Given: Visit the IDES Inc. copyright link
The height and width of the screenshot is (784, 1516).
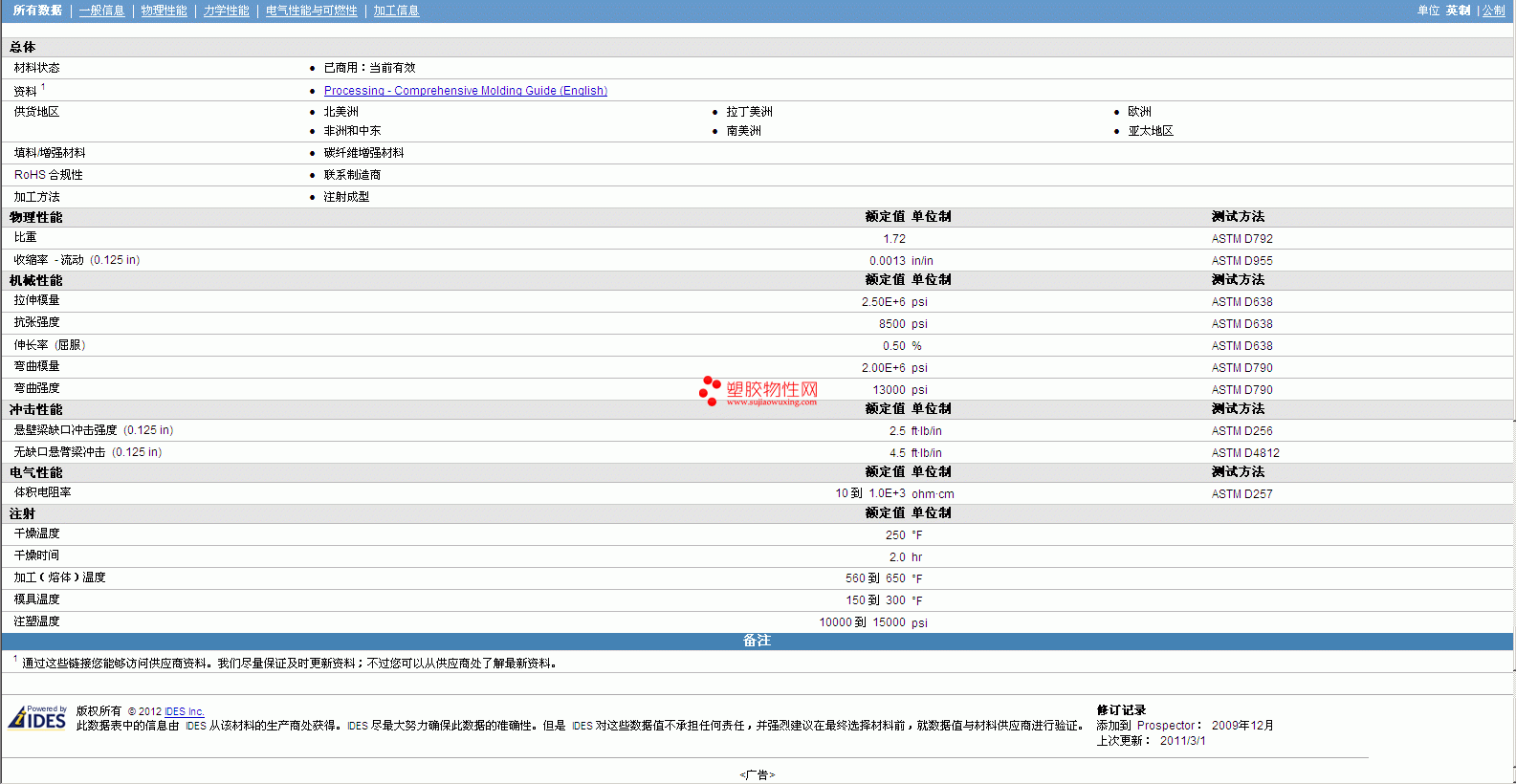Looking at the screenshot, I should pyautogui.click(x=184, y=711).
